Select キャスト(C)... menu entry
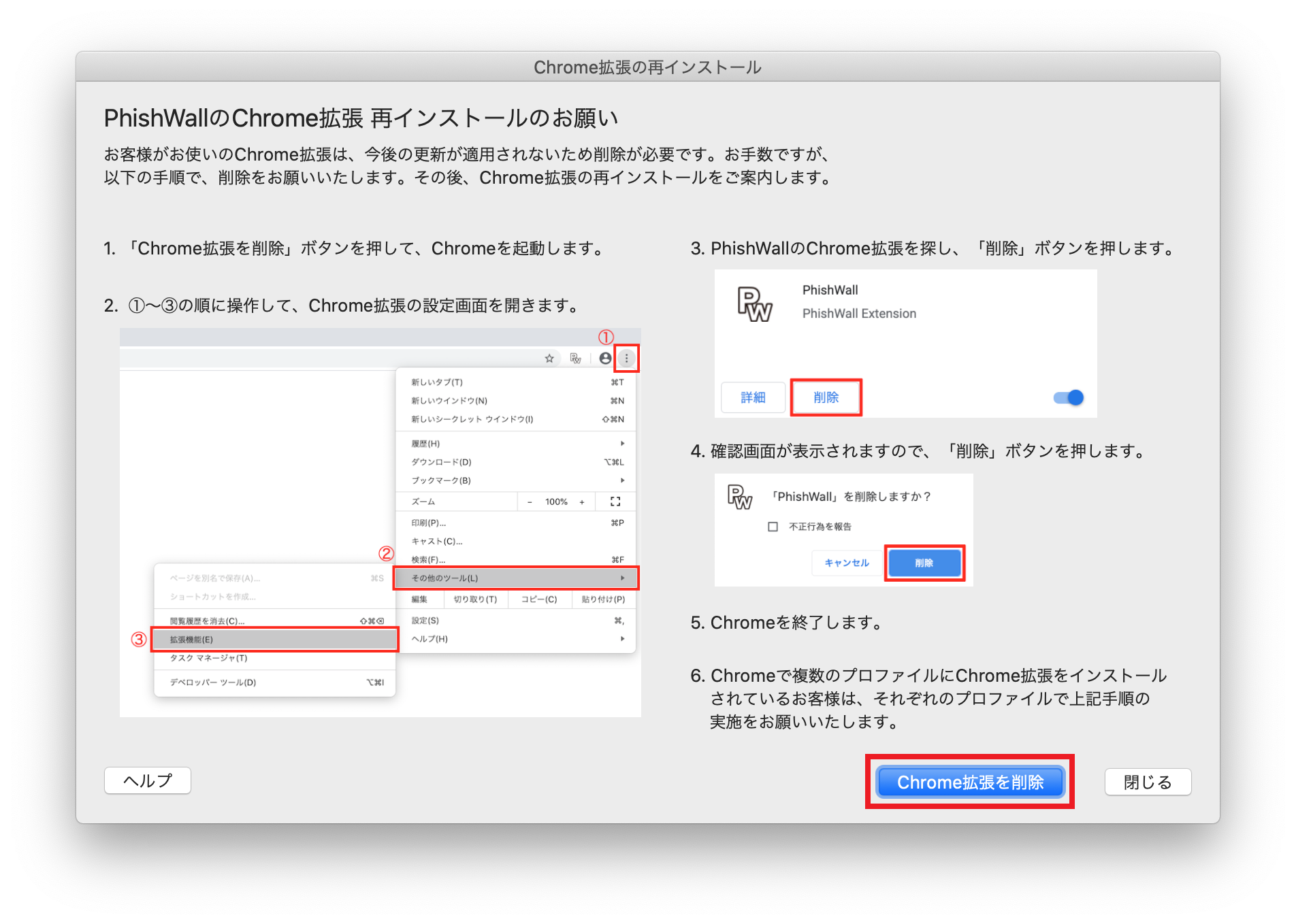This screenshot has height=924, width=1296. (516, 542)
